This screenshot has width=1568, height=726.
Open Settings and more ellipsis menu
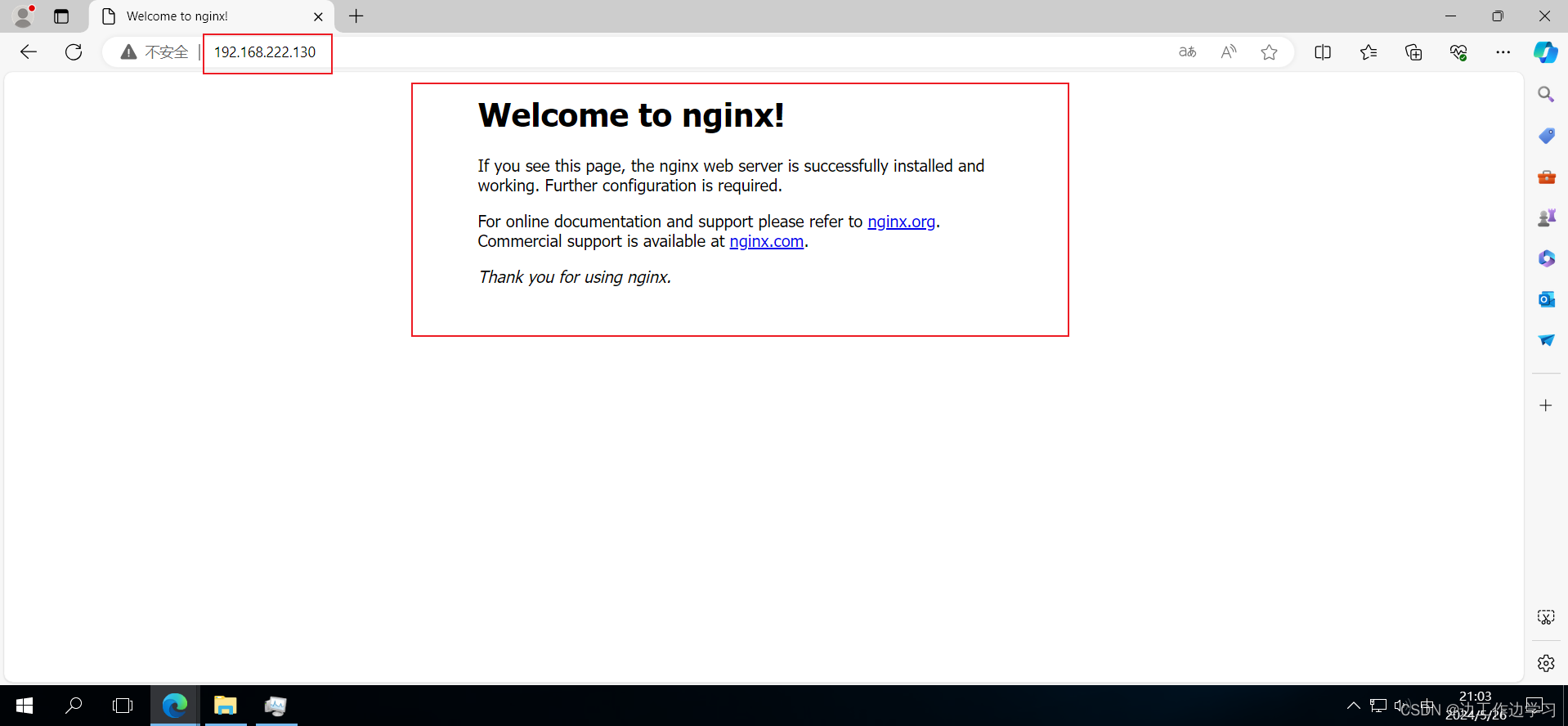[1503, 52]
